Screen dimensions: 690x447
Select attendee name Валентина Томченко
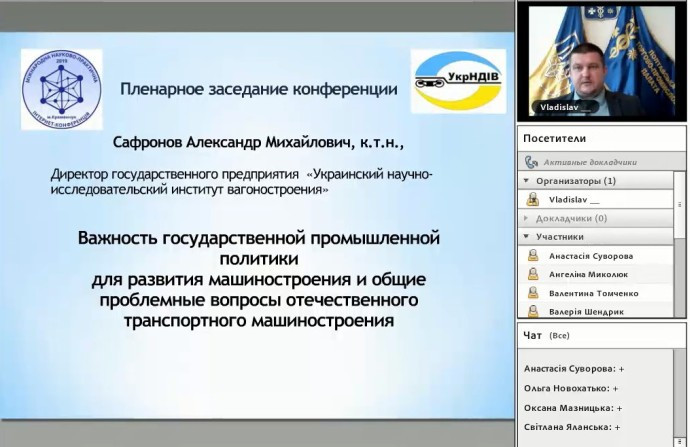[593, 293]
